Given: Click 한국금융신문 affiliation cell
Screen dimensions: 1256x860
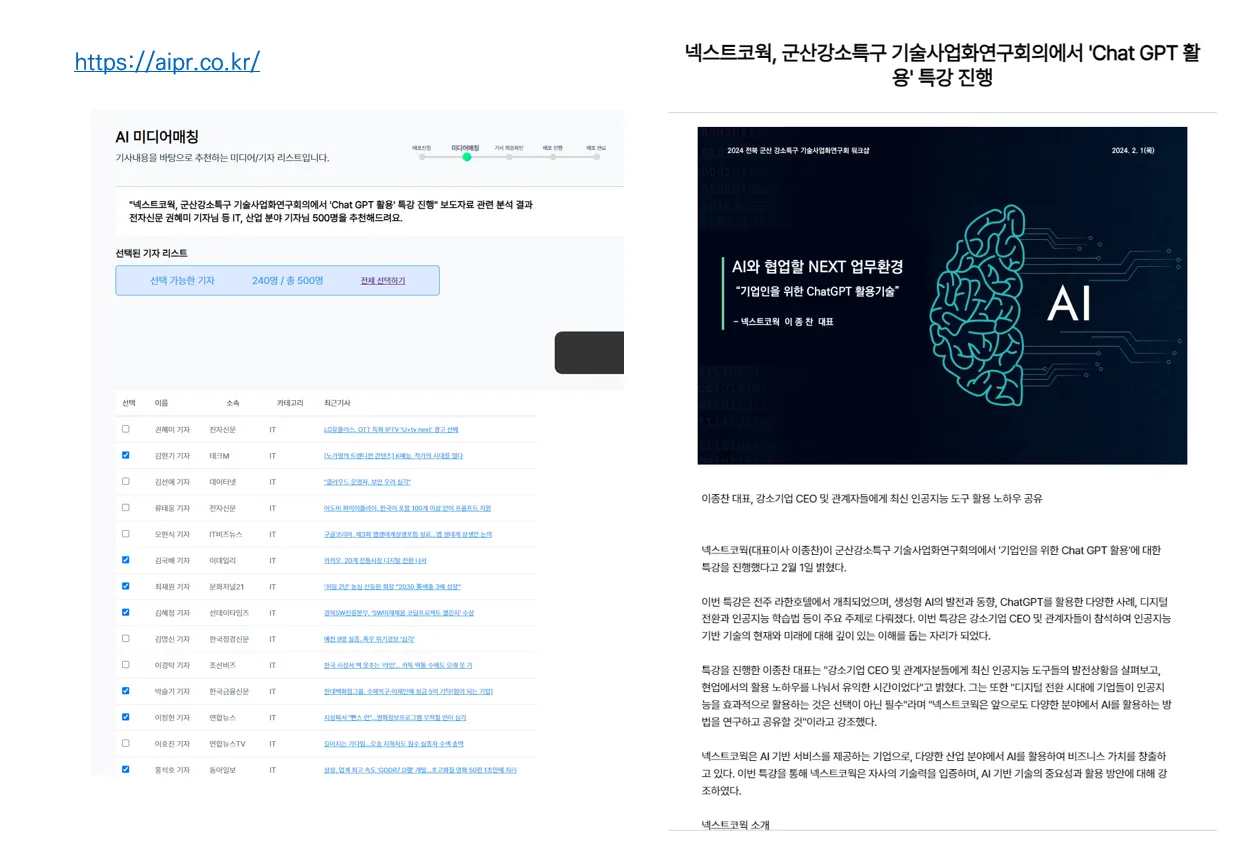Looking at the screenshot, I should click(x=229, y=691).
